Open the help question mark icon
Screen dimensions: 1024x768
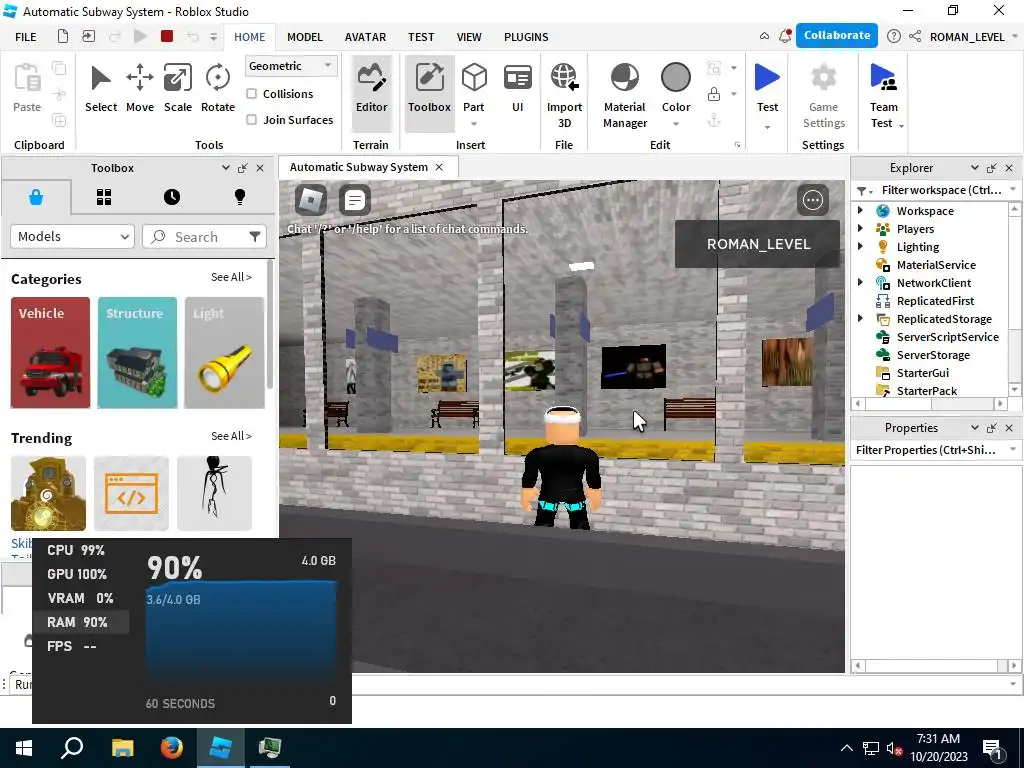[x=894, y=37]
